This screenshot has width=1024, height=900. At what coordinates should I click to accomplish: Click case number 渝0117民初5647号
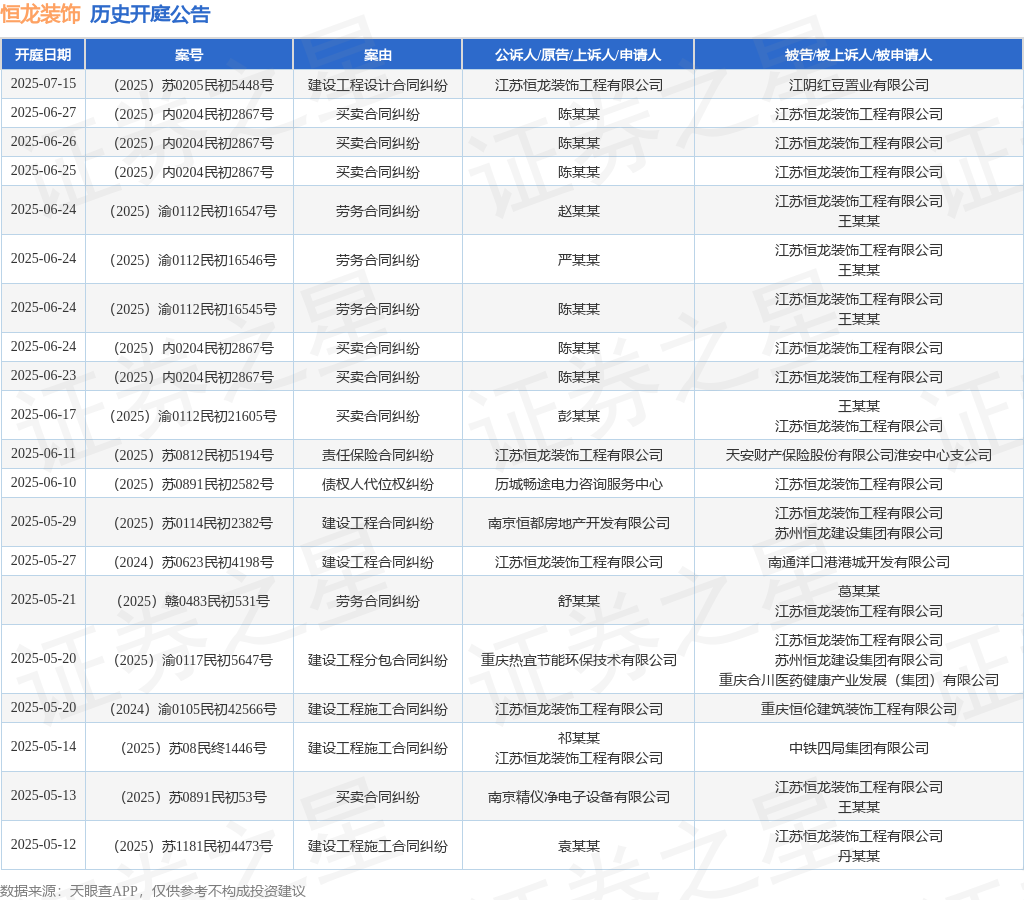pos(193,660)
